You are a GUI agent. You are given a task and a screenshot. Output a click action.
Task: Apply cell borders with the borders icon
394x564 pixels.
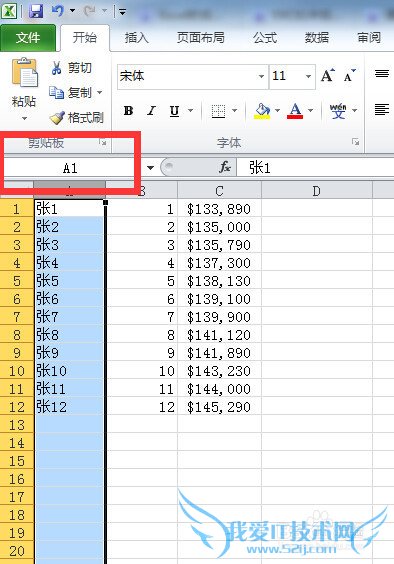[x=218, y=111]
